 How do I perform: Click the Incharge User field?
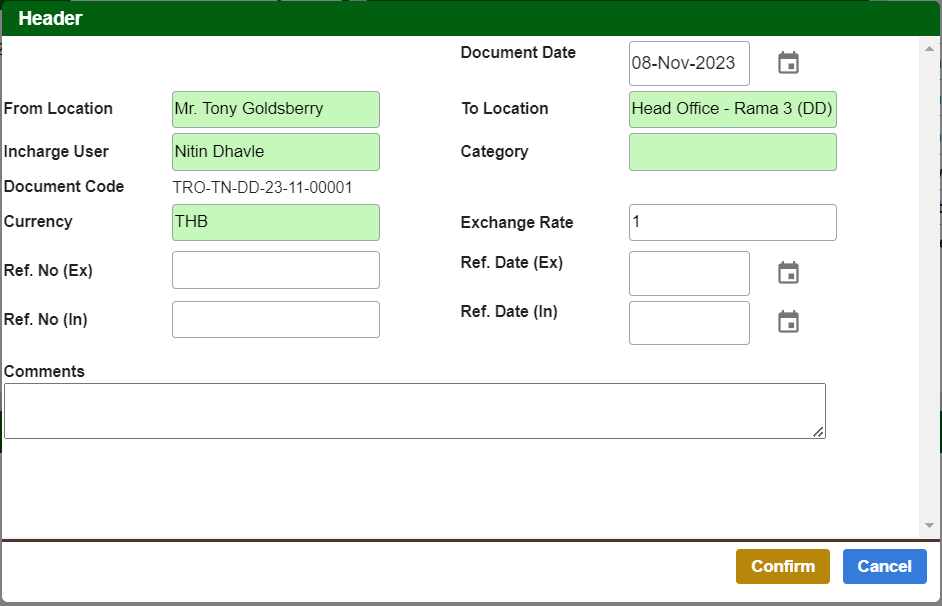coord(275,152)
